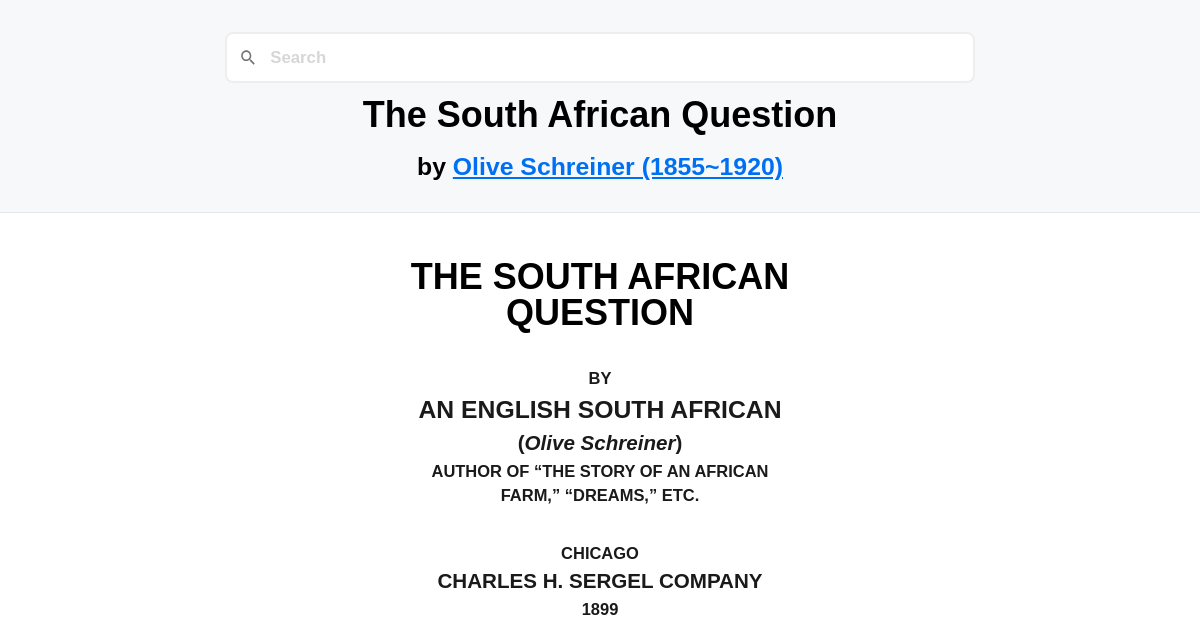This screenshot has height=628, width=1200.
Task: Click the Search placeholder text
Action: pyautogui.click(x=297, y=57)
